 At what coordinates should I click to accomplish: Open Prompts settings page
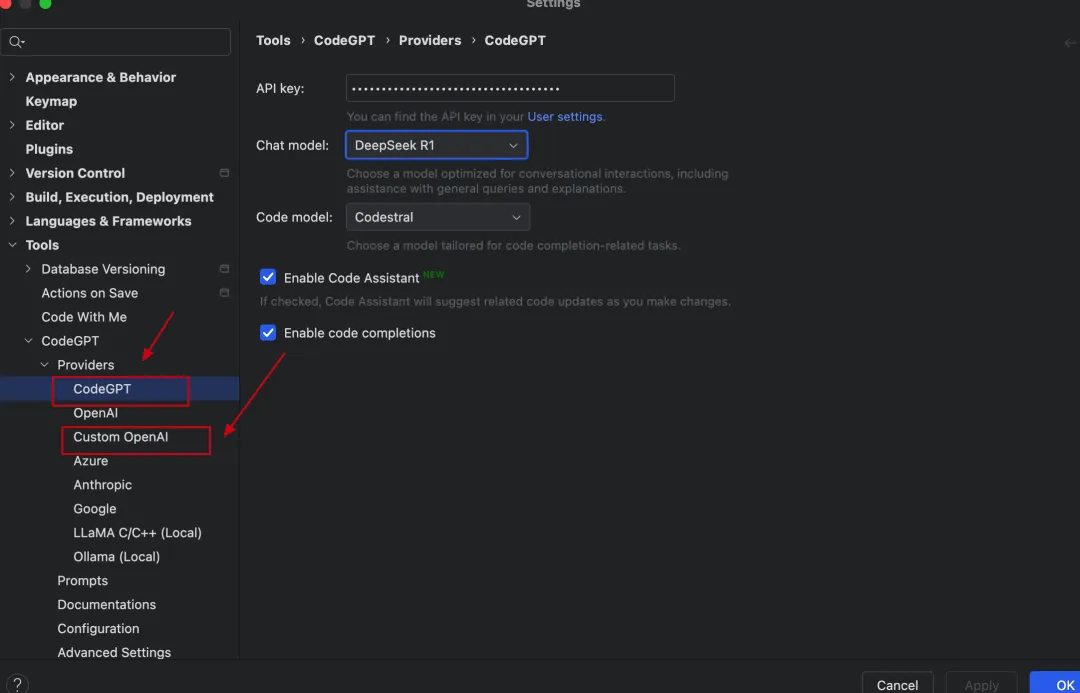pyautogui.click(x=83, y=581)
